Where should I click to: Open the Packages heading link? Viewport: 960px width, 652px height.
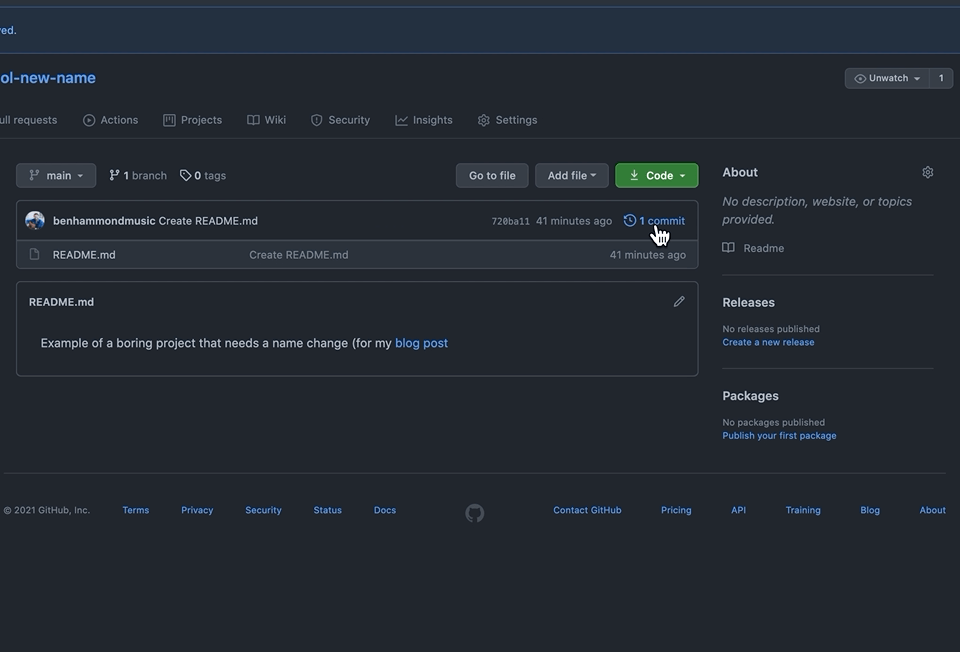coord(751,396)
